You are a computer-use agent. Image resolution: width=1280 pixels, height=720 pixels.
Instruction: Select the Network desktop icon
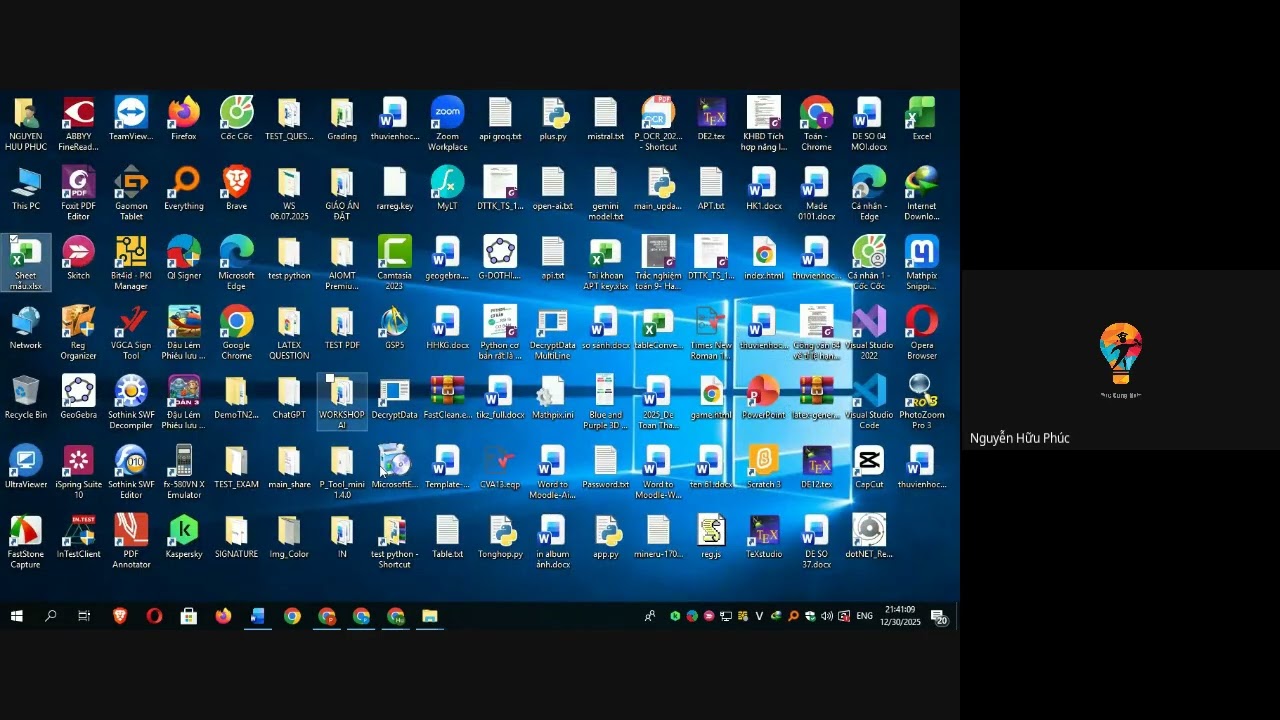[25, 328]
